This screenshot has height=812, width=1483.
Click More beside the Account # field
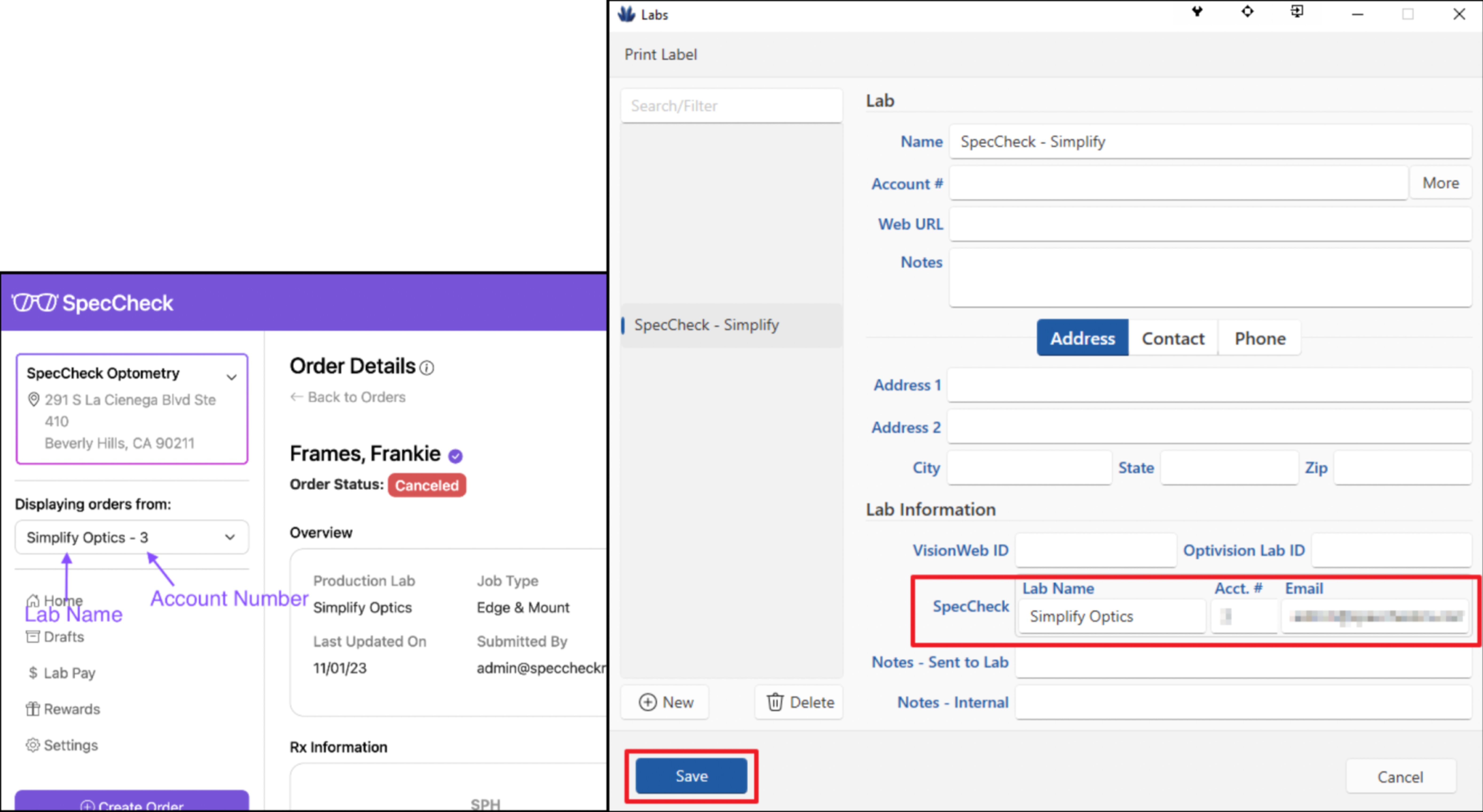coord(1441,183)
